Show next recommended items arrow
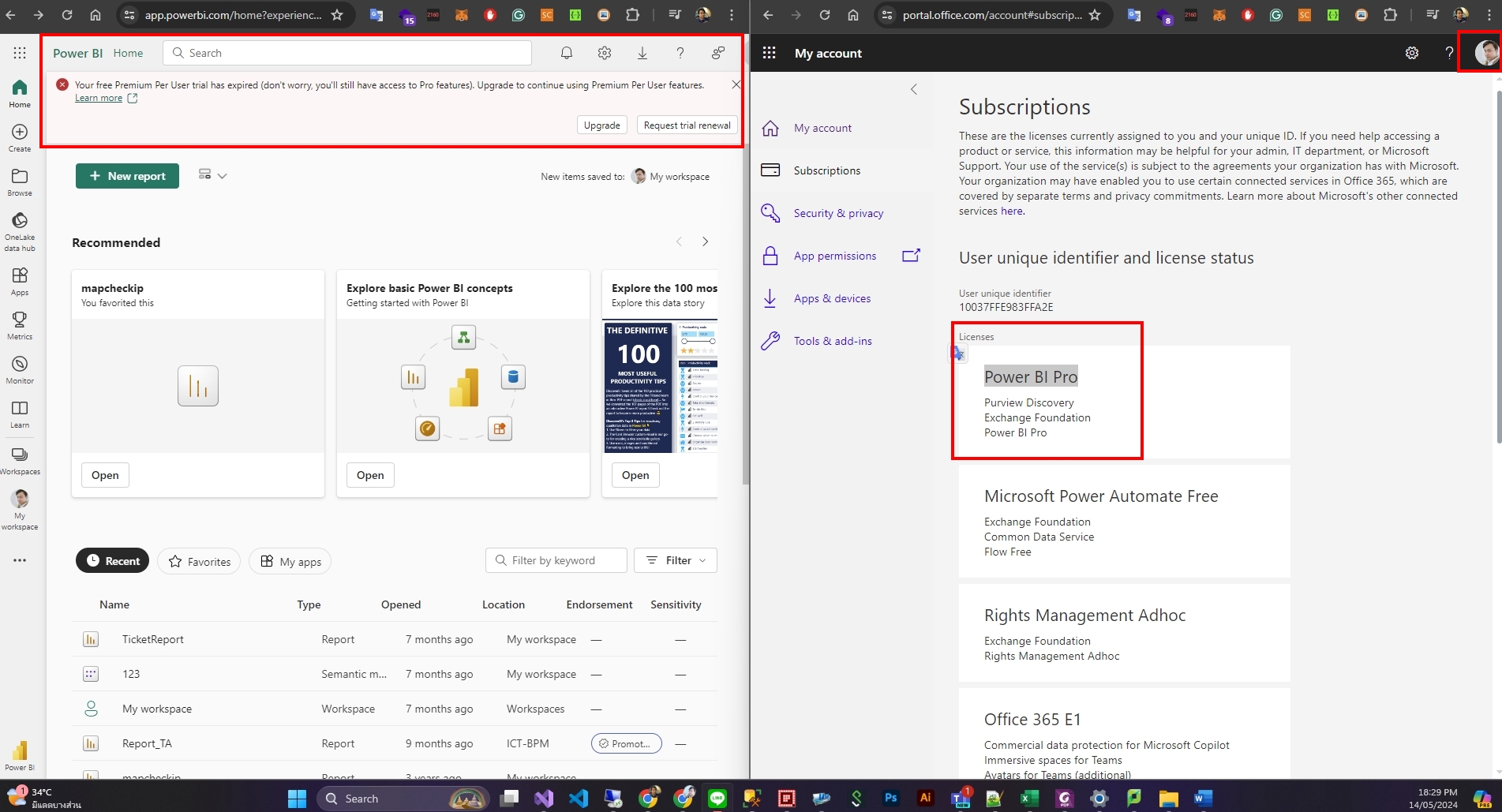 [x=705, y=241]
